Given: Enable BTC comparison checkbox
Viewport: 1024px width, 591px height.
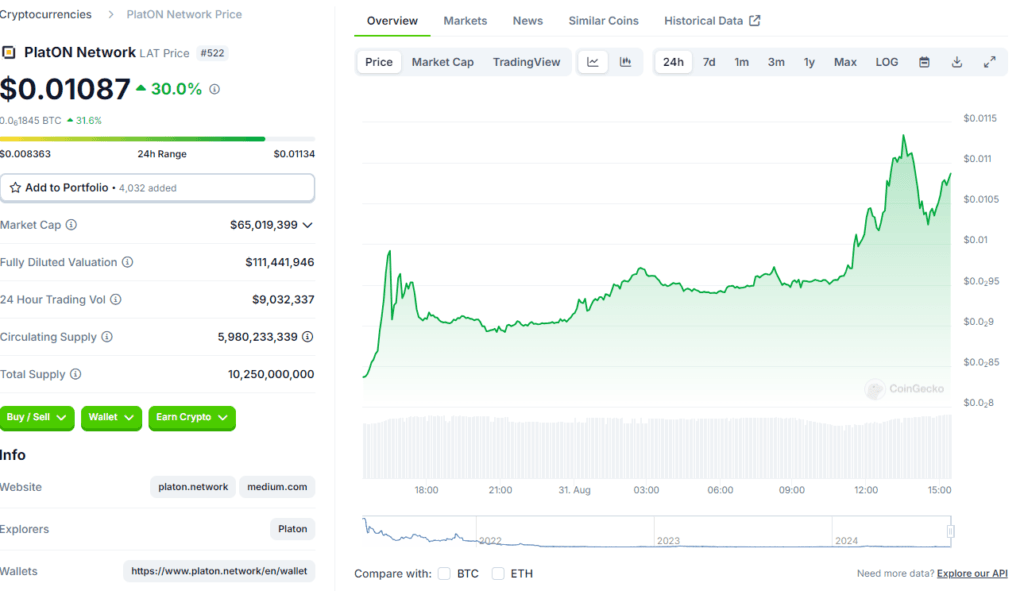Looking at the screenshot, I should [445, 573].
